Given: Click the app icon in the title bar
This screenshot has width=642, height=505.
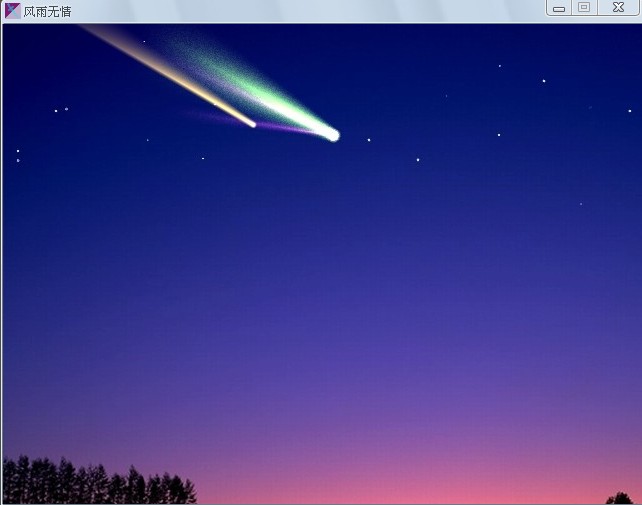Looking at the screenshot, I should 12,11.
